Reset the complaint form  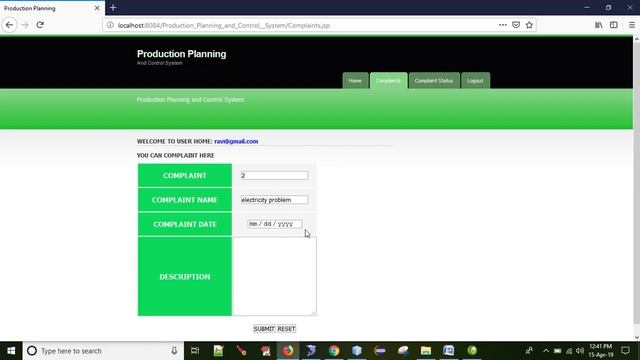pos(287,329)
